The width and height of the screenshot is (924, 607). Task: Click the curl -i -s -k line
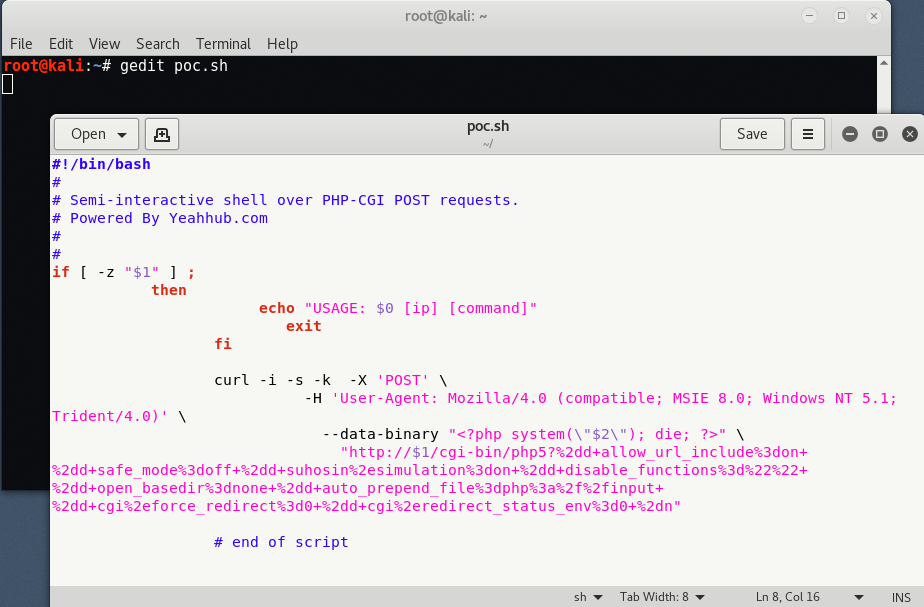click(x=331, y=380)
